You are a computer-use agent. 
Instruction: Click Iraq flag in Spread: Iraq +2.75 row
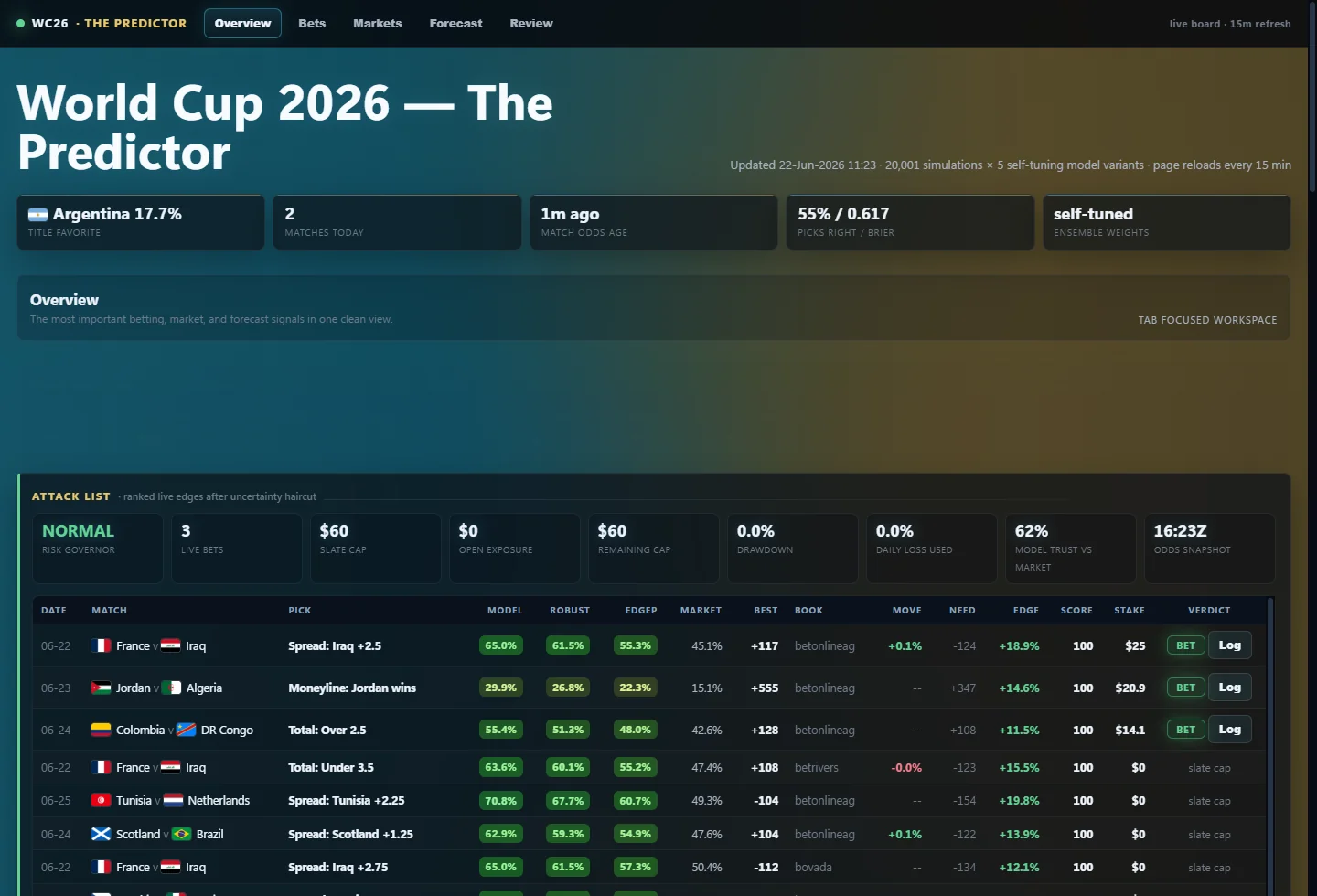click(x=171, y=867)
